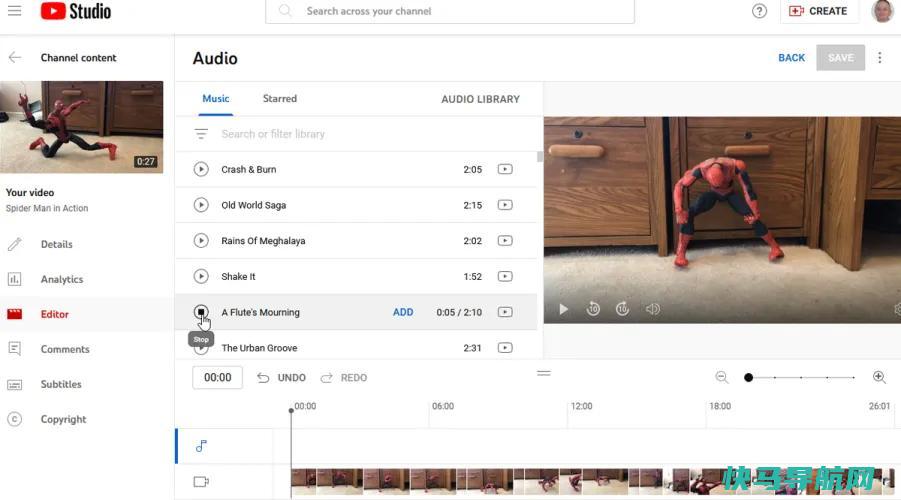901x500 pixels.
Task: Click the Analytics bar chart icon
Action: pyautogui.click(x=14, y=279)
